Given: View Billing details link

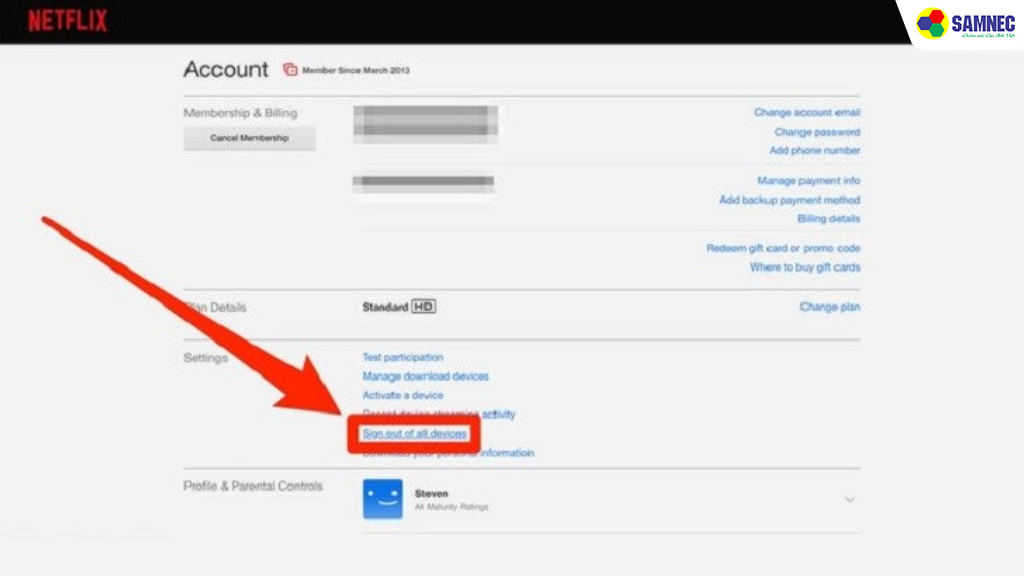Looking at the screenshot, I should pyautogui.click(x=828, y=219).
